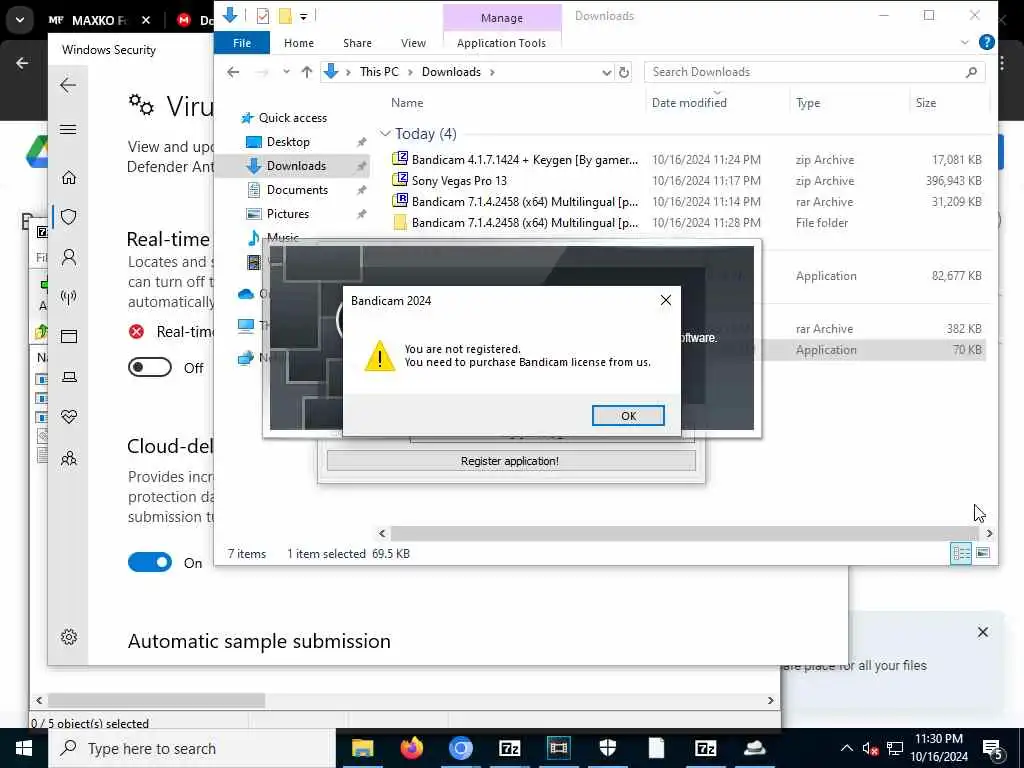
Task: Close the Bandicam 2024 warning dialog
Action: [665, 300]
